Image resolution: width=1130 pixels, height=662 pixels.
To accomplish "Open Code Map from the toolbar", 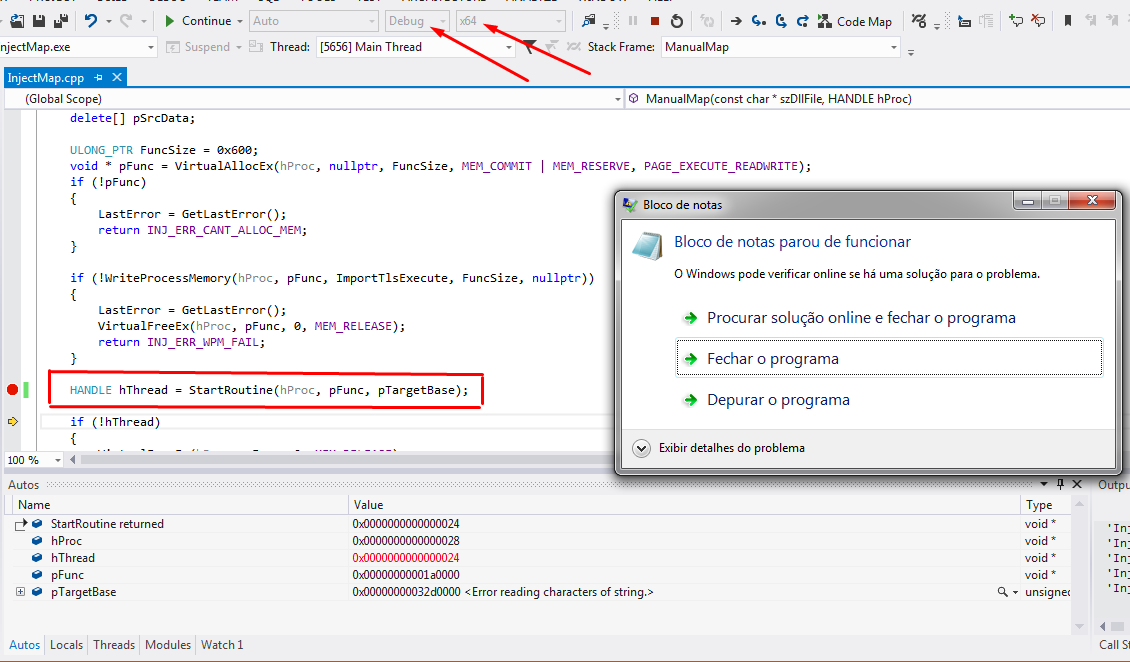I will pos(854,21).
